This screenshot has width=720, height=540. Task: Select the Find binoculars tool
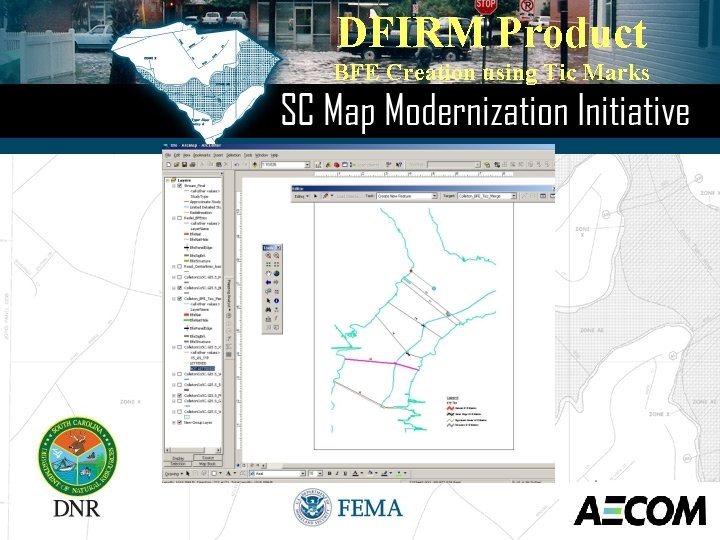pyautogui.click(x=268, y=310)
